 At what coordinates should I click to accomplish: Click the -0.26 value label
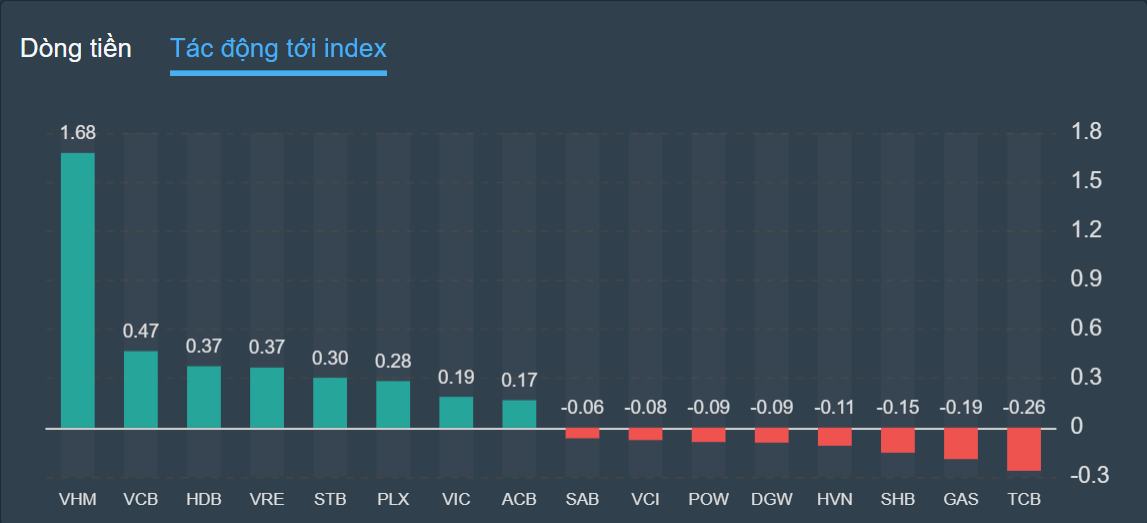pos(1024,407)
